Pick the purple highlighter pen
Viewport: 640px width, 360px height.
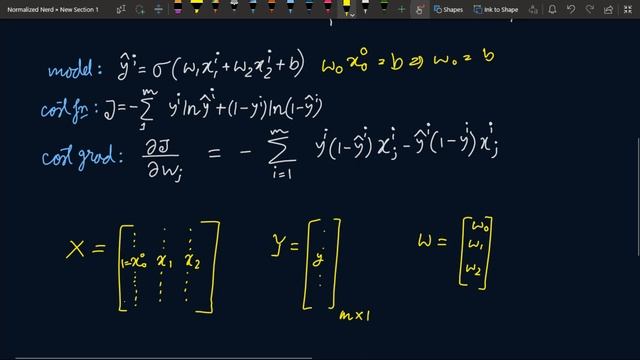point(178,7)
